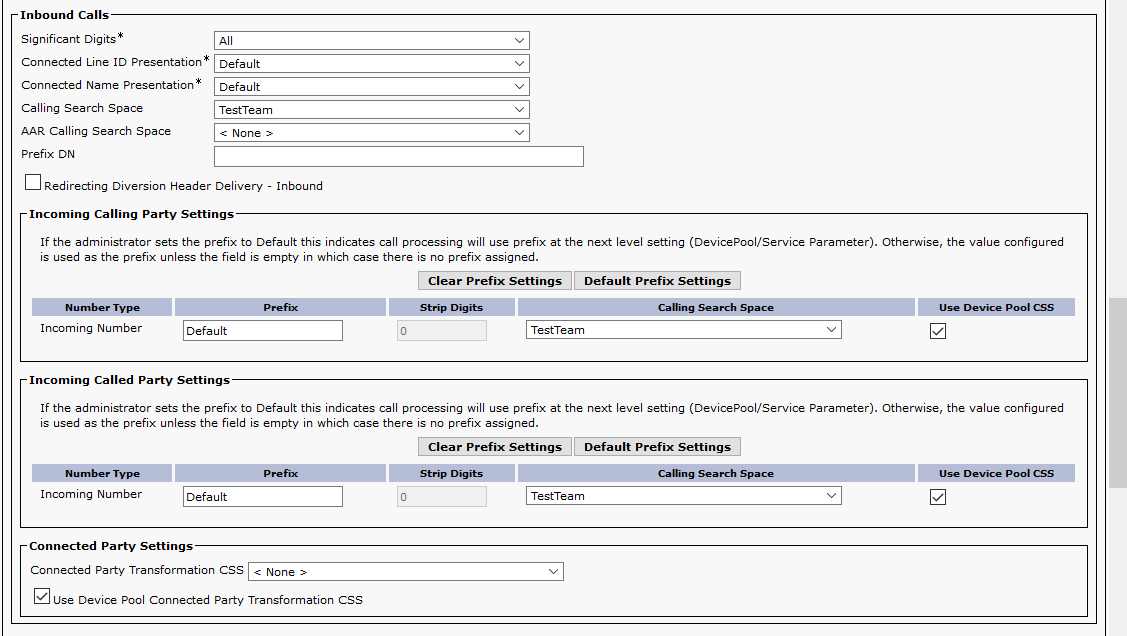This screenshot has width=1127, height=636.
Task: Open Calling Party Calling Search Space dropdown
Action: point(683,330)
